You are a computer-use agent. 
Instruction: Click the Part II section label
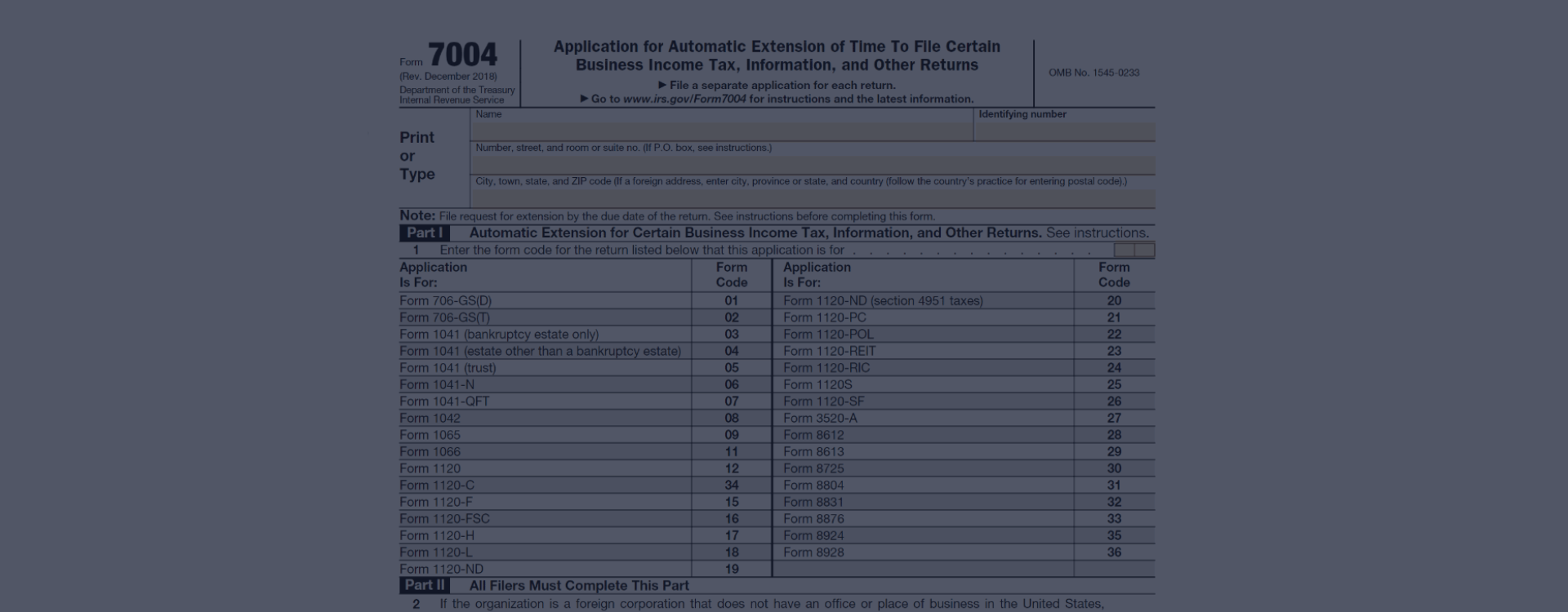pyautogui.click(x=425, y=586)
